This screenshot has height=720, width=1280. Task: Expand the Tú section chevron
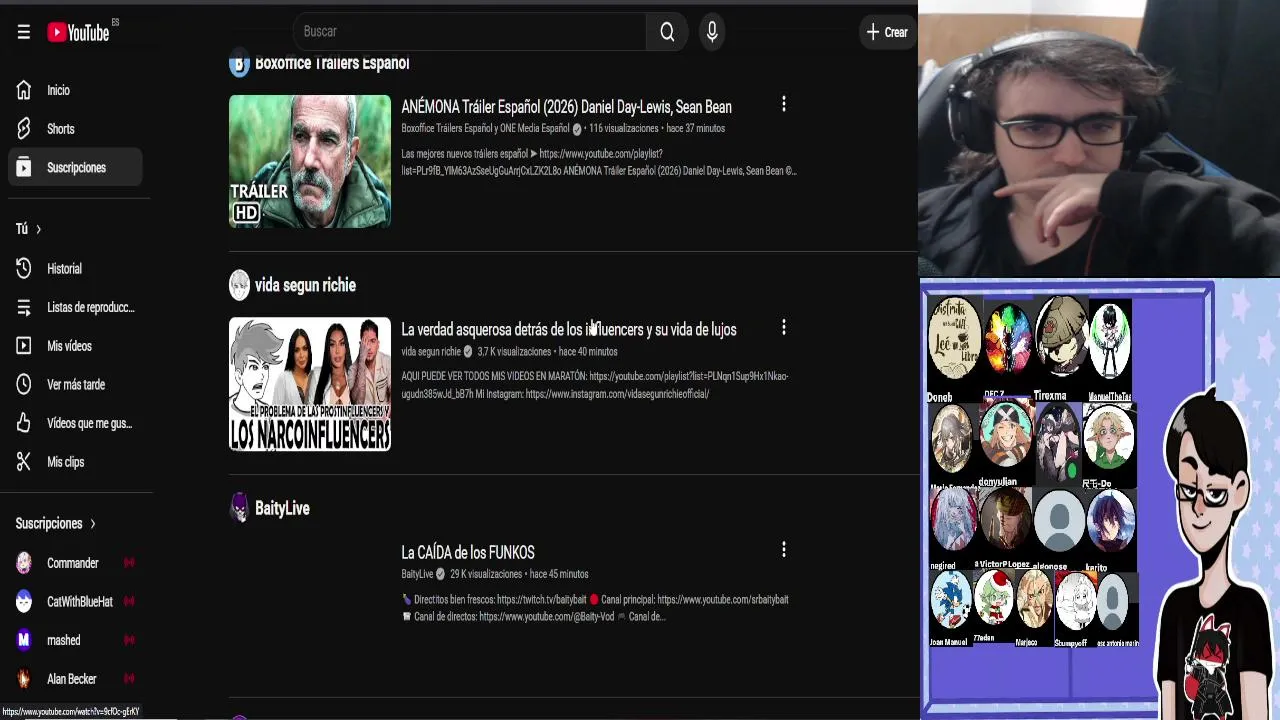pos(38,229)
